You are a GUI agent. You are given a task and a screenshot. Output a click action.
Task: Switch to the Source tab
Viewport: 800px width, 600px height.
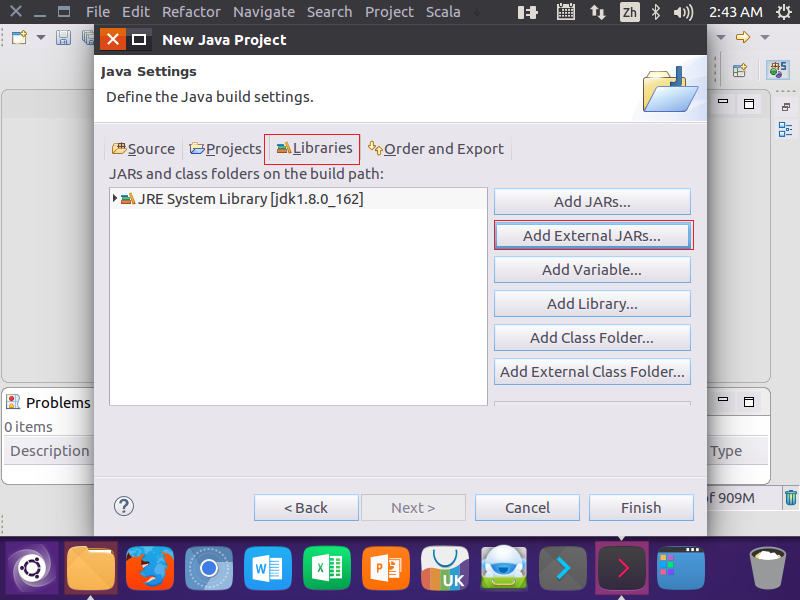point(143,149)
